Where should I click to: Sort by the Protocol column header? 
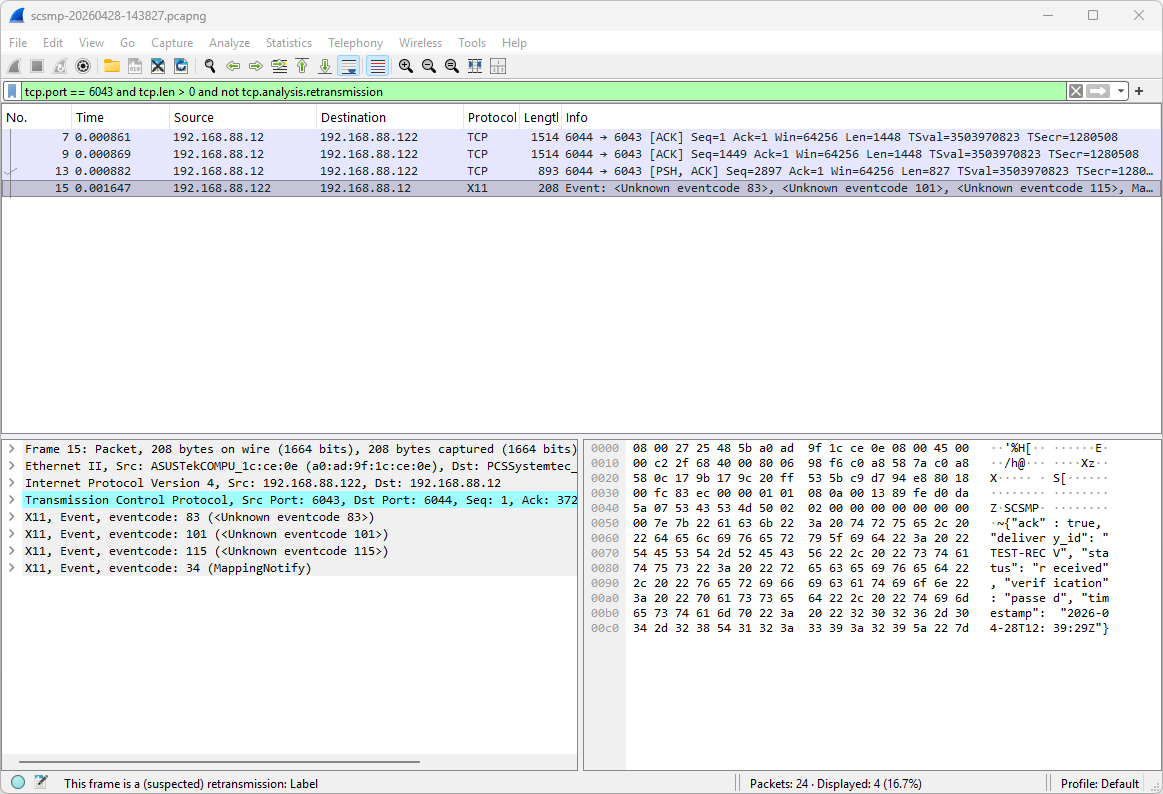[492, 117]
